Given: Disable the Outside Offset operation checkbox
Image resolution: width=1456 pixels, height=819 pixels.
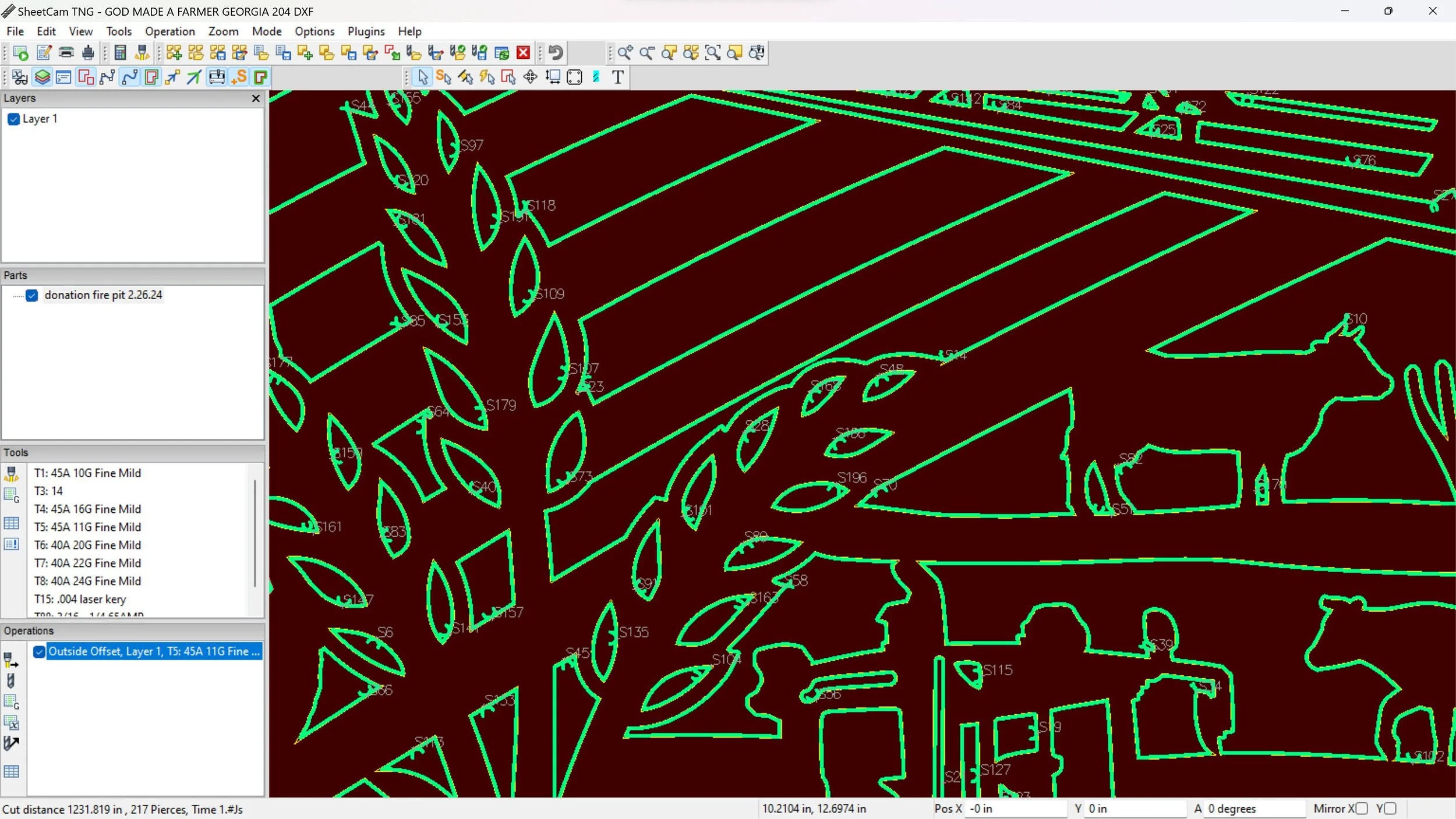Looking at the screenshot, I should [x=39, y=652].
